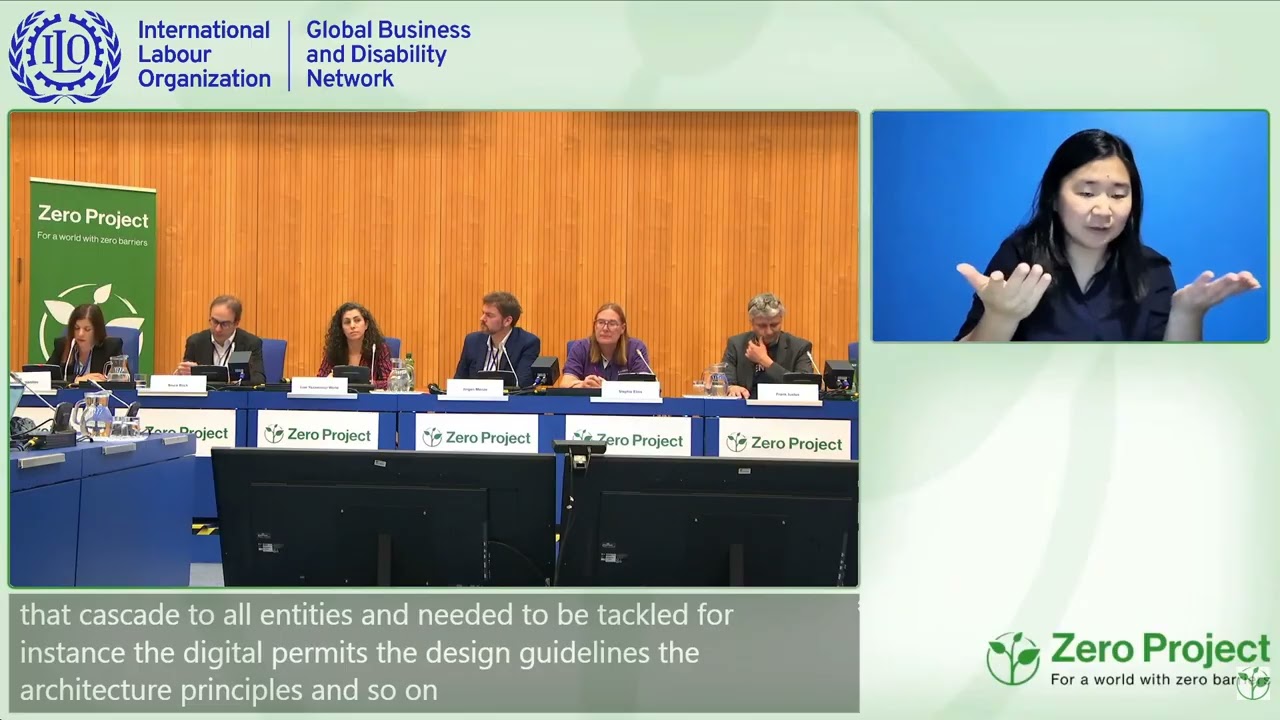This screenshot has height=720, width=1280.
Task: Click the name plate in front of the grey-haired man
Action: click(x=787, y=394)
